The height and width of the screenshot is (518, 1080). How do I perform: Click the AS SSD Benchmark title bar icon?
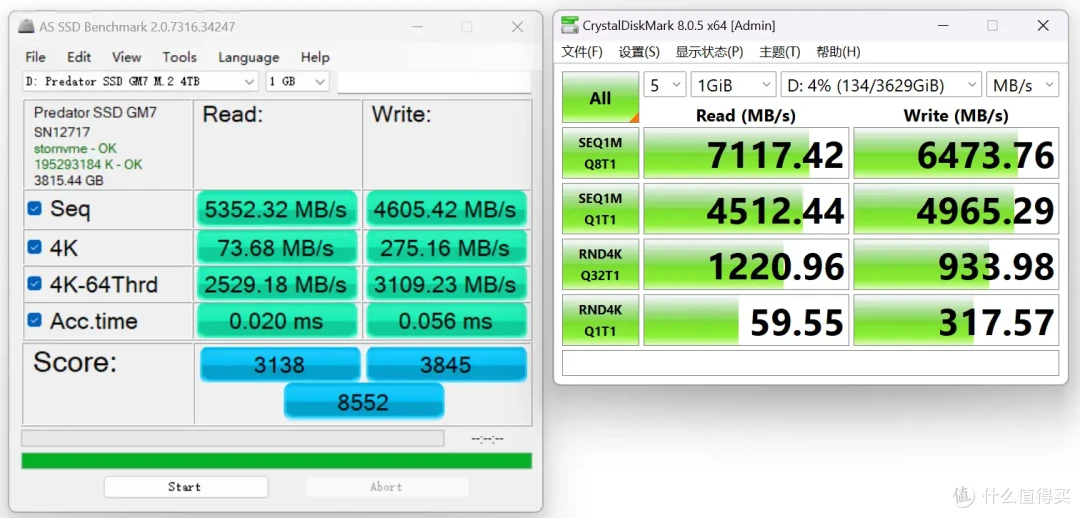[26, 26]
